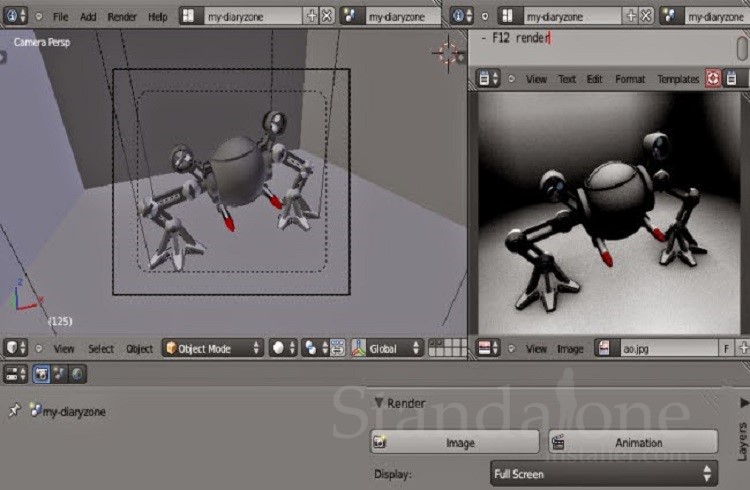750x490 pixels.
Task: Select the Render properties camera tab
Action: (41, 374)
